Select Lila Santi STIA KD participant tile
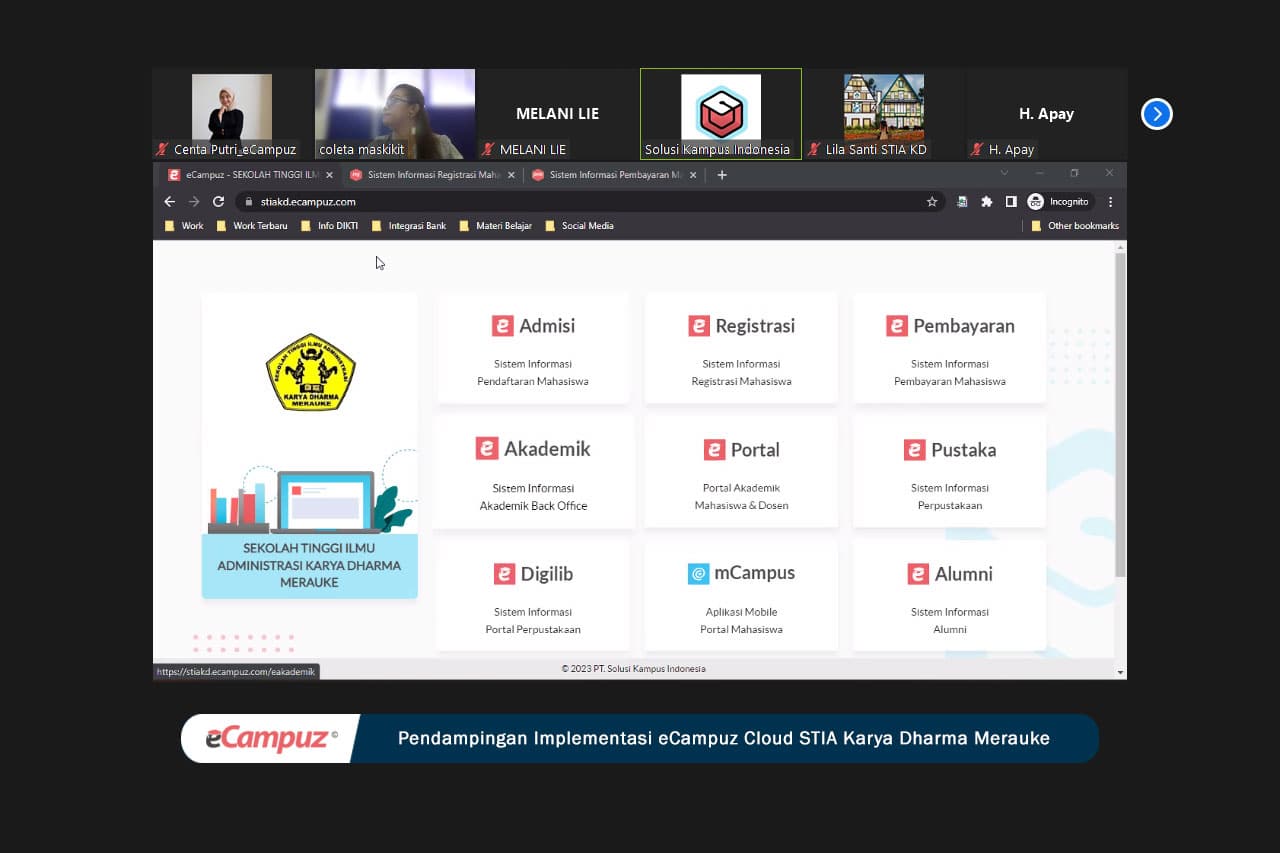The width and height of the screenshot is (1280, 853). (884, 114)
